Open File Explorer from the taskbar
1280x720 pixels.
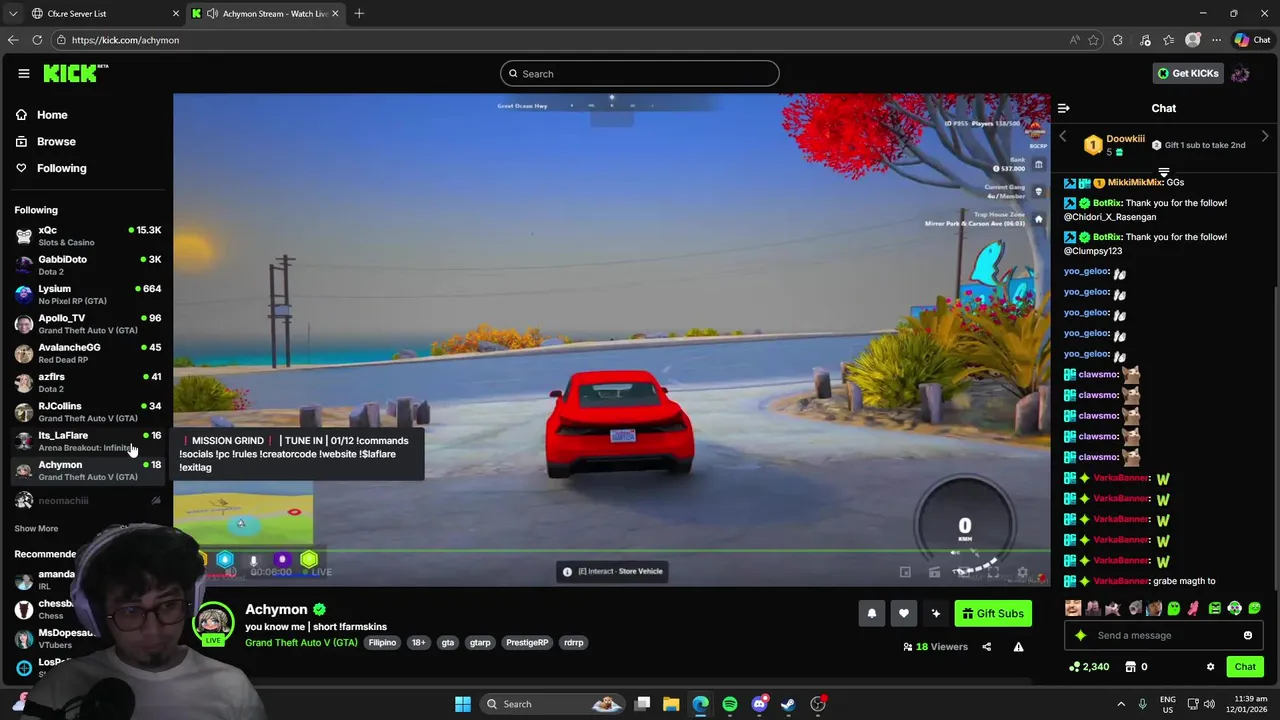[x=671, y=704]
